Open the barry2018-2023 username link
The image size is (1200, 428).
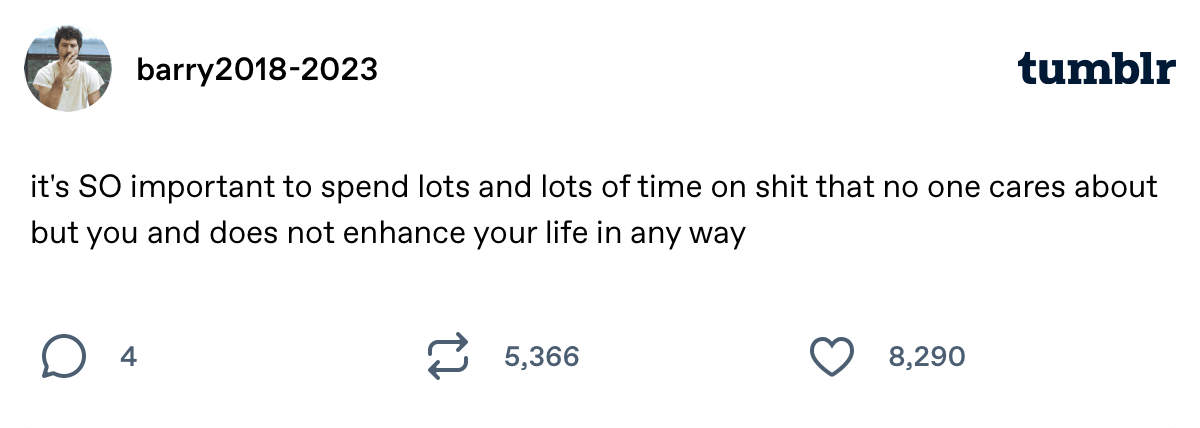[257, 69]
